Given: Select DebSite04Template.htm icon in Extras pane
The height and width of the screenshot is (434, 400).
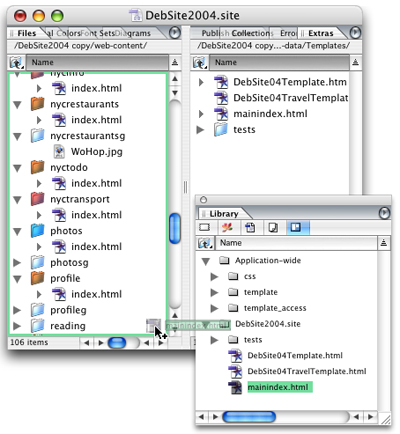Looking at the screenshot, I should [221, 82].
